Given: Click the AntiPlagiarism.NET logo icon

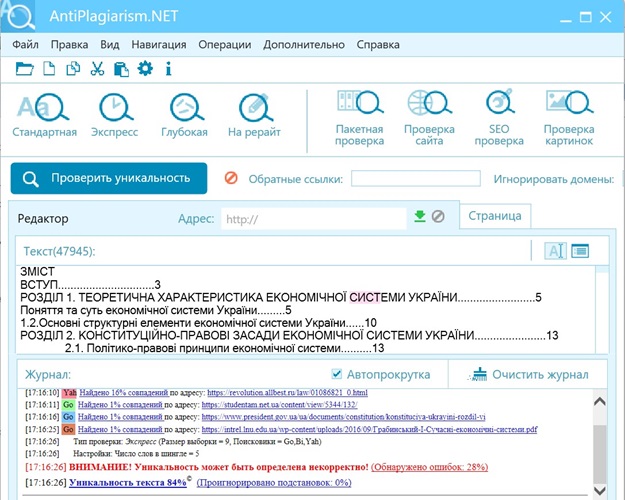Looking at the screenshot, I should coord(18,16).
